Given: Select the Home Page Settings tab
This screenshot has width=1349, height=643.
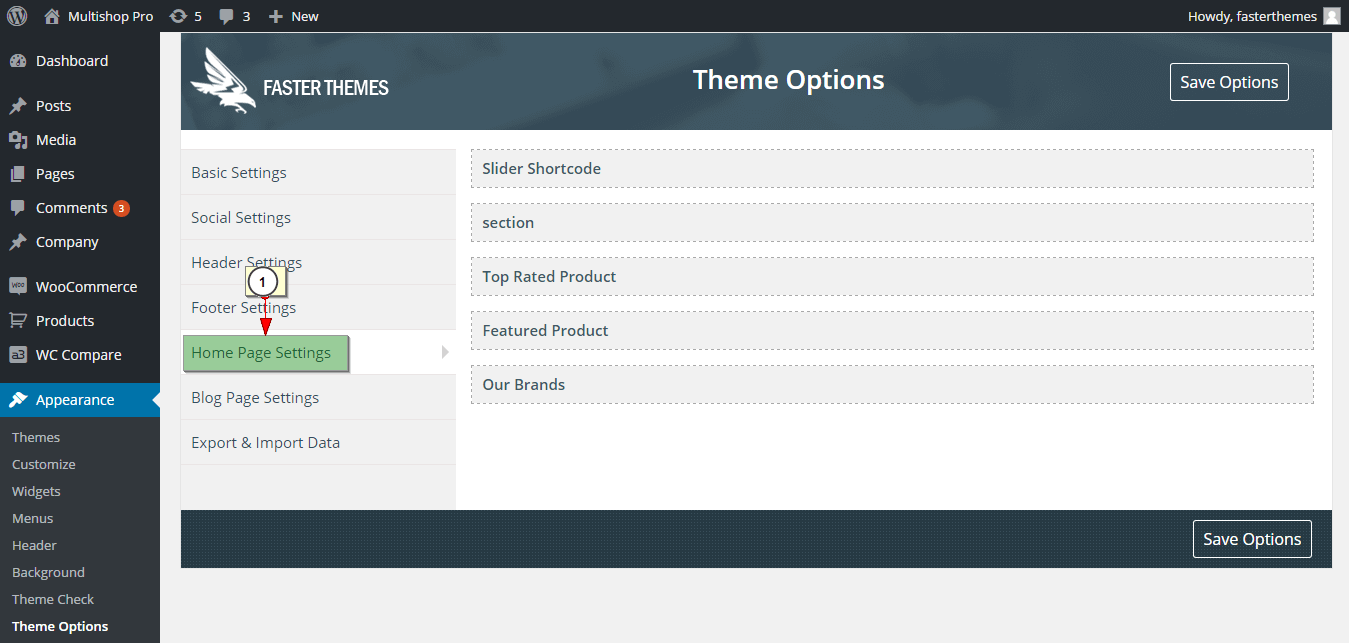Looking at the screenshot, I should tap(318, 353).
